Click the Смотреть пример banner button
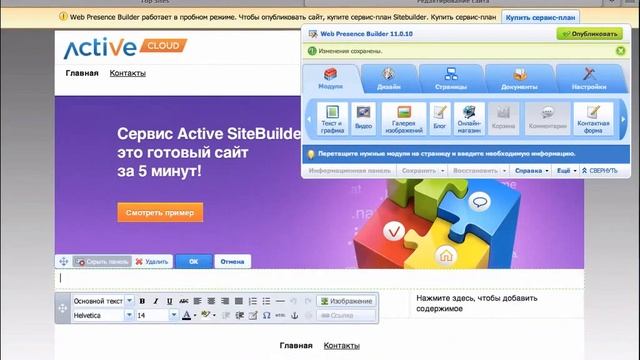Viewport: 640px width, 360px height. (x=160, y=213)
